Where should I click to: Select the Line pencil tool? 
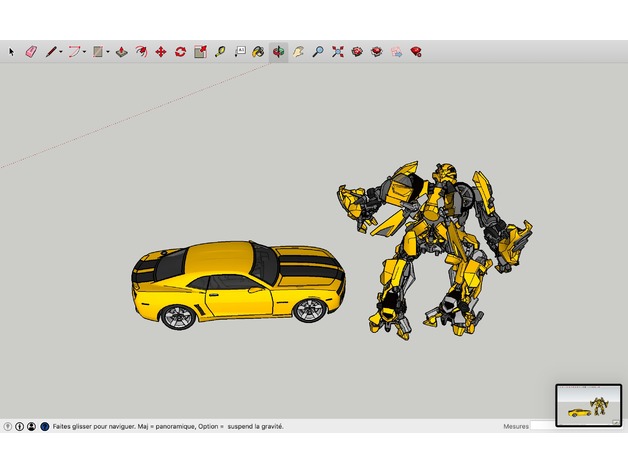point(51,52)
